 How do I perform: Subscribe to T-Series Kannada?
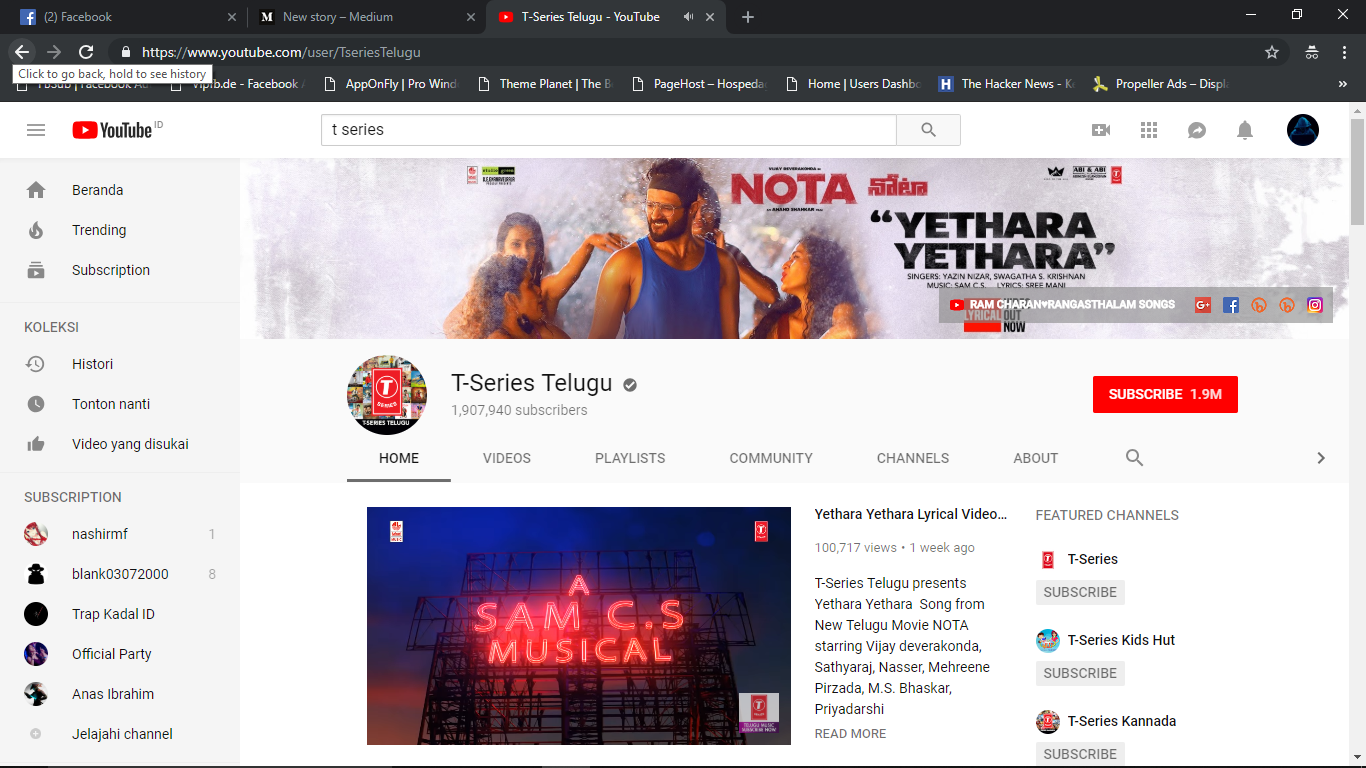(1080, 754)
